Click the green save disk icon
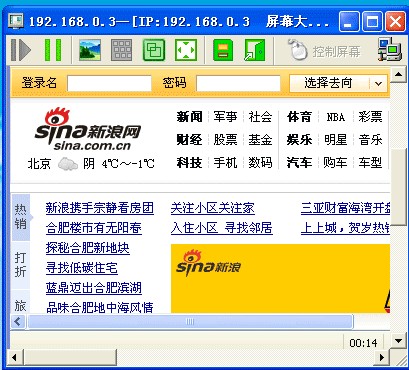The height and width of the screenshot is (370, 409). coord(223,50)
